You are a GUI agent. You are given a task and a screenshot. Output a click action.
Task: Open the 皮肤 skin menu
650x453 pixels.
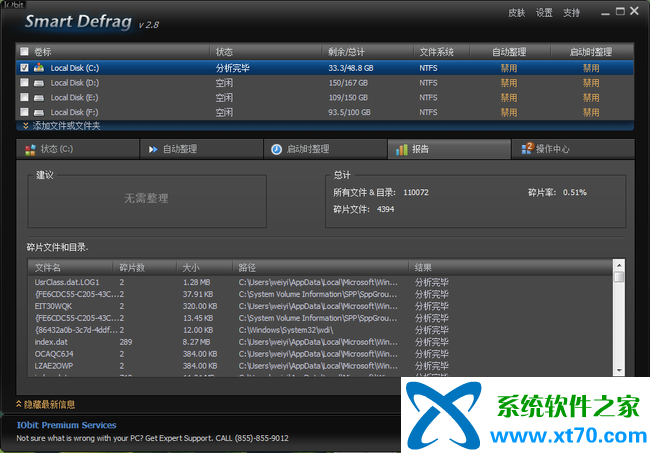coord(517,13)
